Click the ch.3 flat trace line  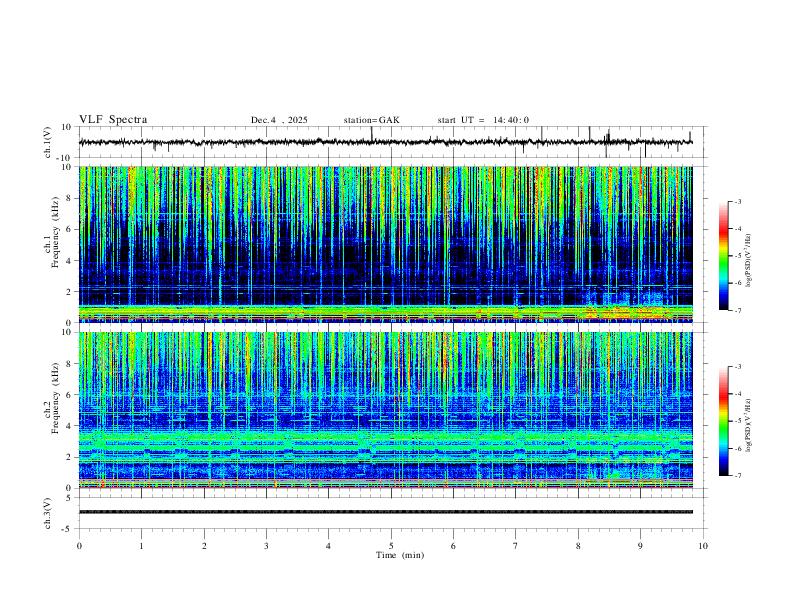tap(386, 512)
